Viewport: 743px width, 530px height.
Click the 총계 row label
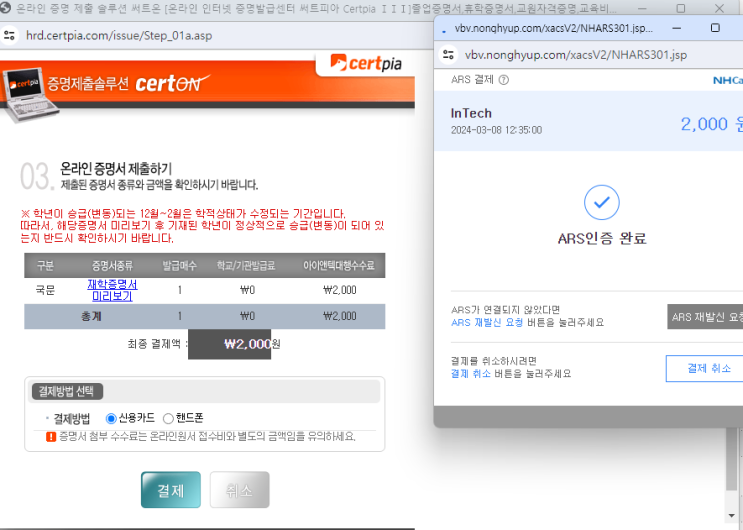tap(91, 316)
